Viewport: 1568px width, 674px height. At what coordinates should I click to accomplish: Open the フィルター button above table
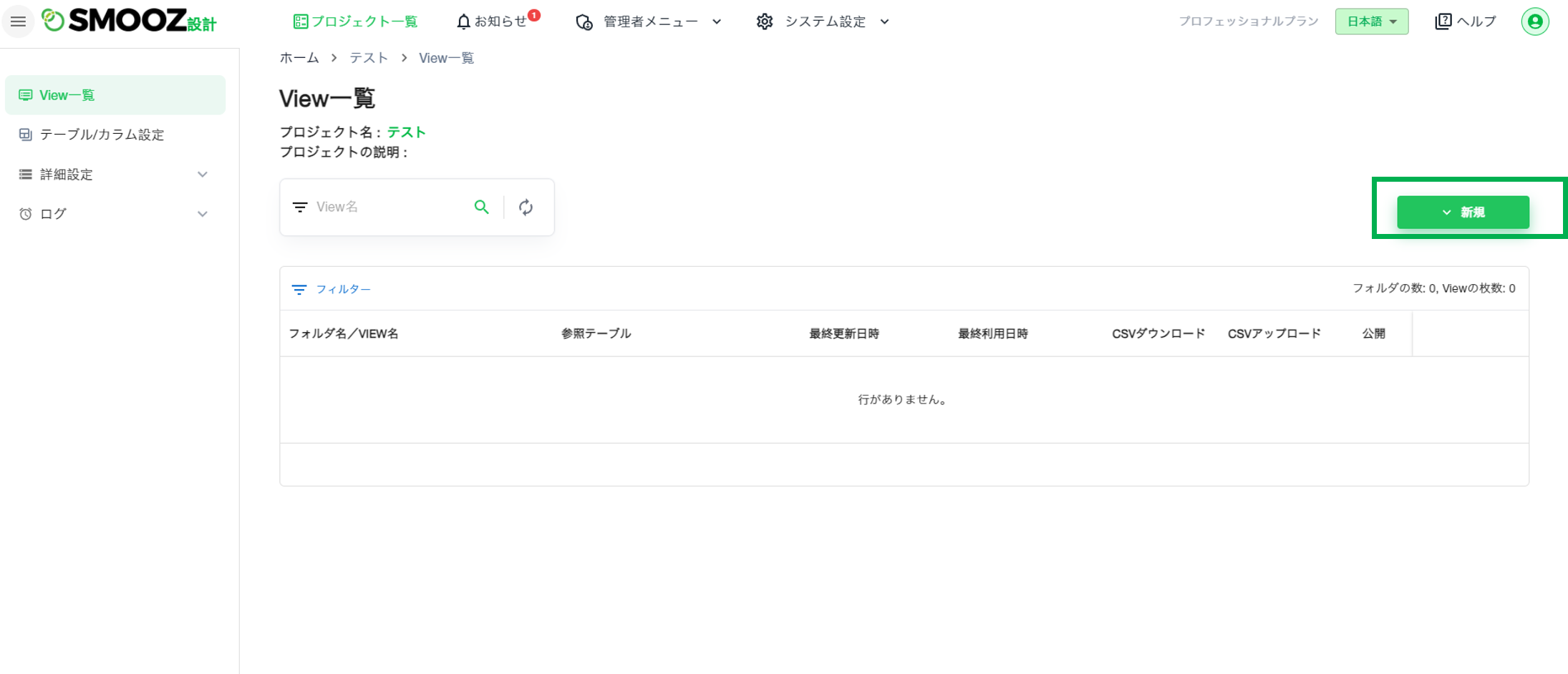pos(331,289)
